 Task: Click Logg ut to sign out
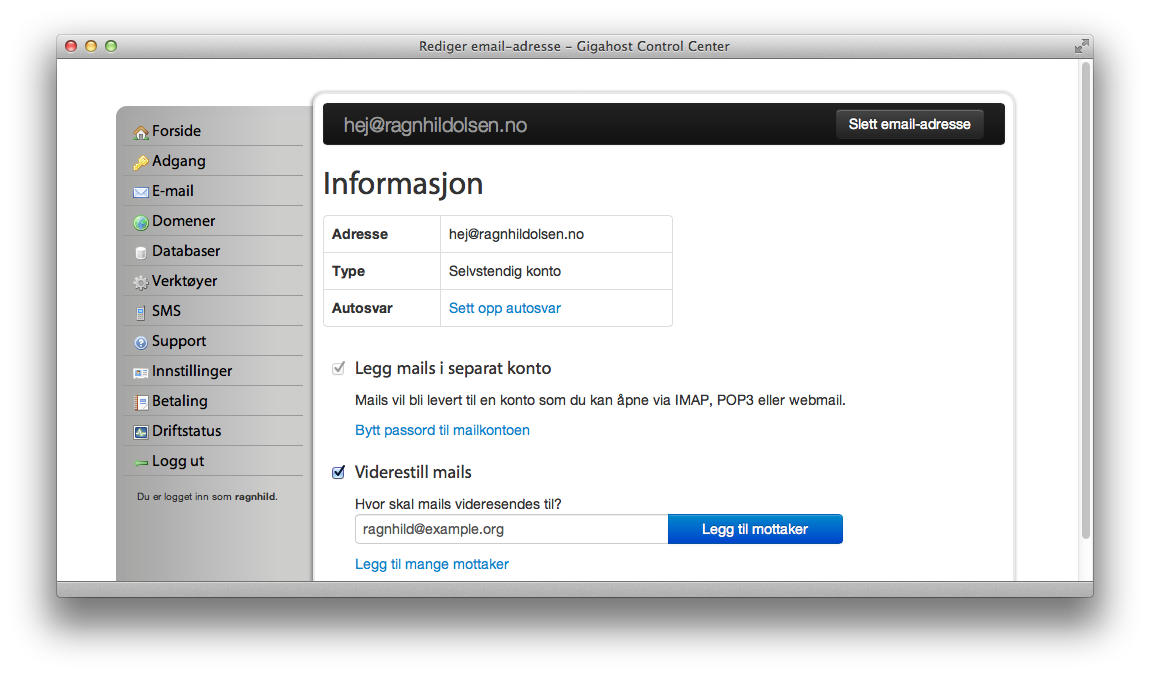click(177, 461)
